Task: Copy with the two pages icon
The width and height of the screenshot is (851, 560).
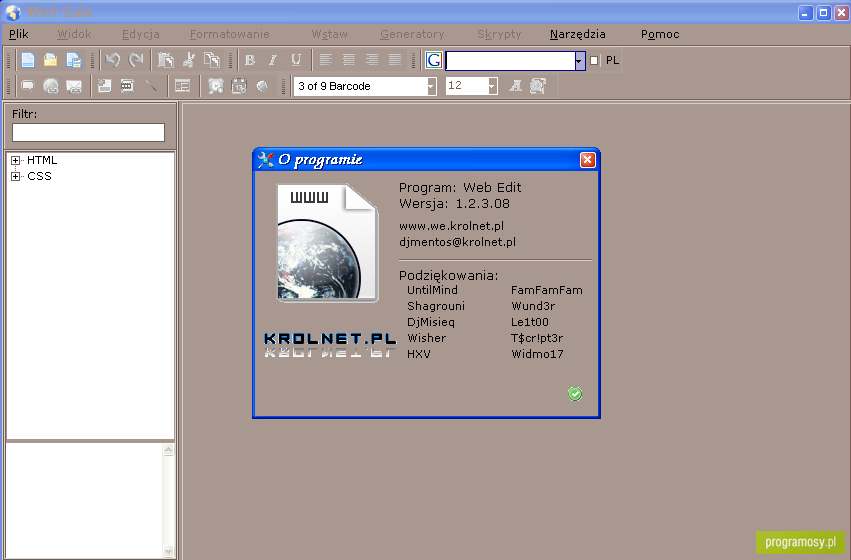Action: (212, 60)
